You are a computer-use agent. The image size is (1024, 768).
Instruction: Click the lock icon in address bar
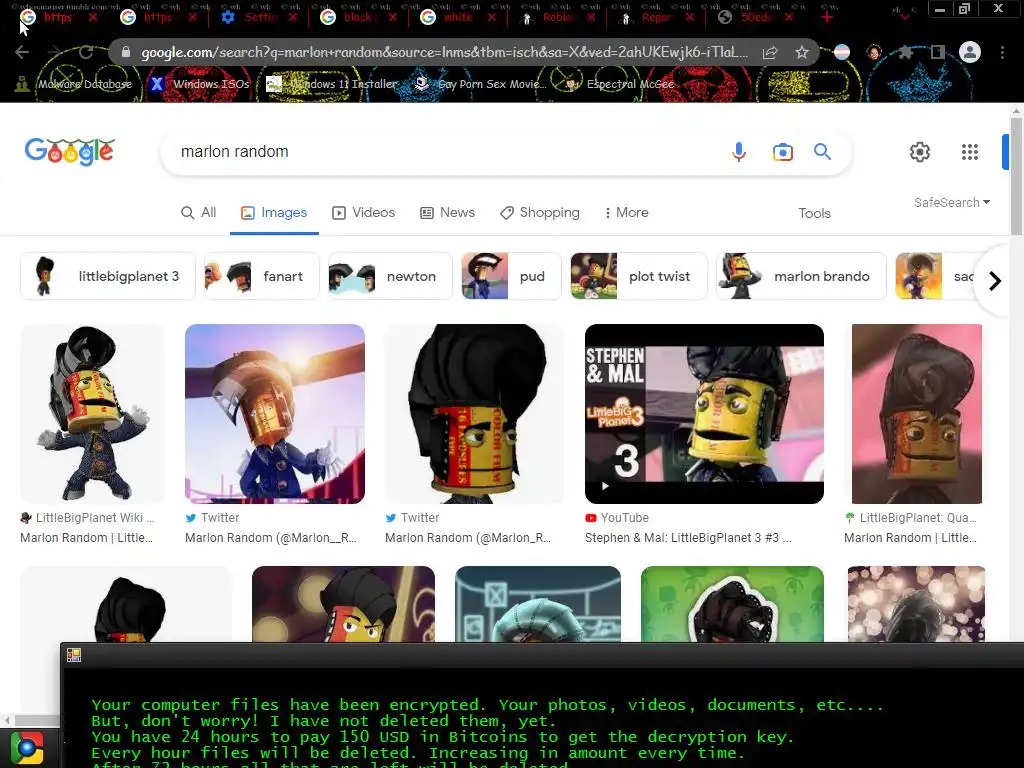point(126,52)
